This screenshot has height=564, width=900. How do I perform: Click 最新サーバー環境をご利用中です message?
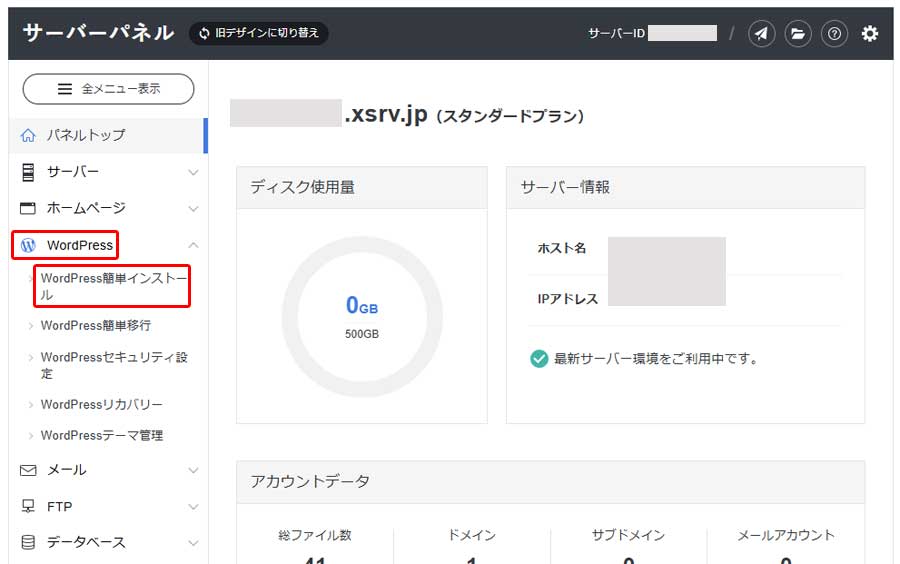click(x=656, y=359)
